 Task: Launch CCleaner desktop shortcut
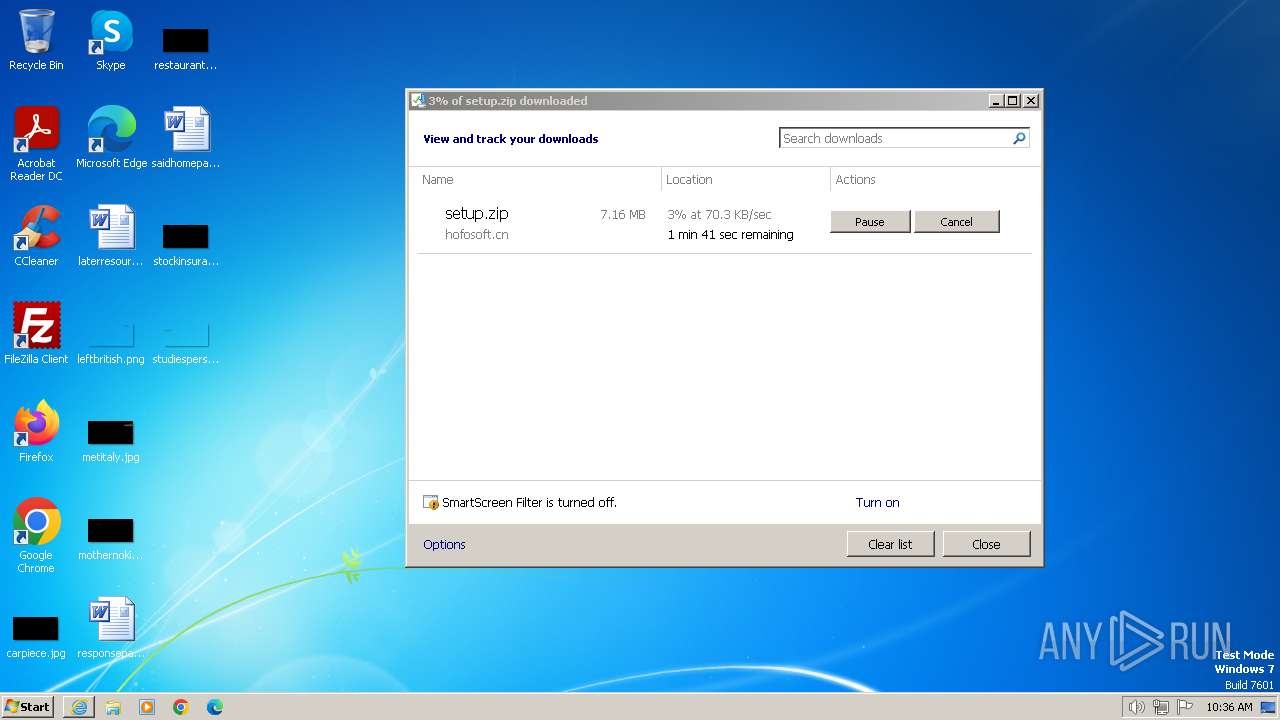[x=36, y=236]
